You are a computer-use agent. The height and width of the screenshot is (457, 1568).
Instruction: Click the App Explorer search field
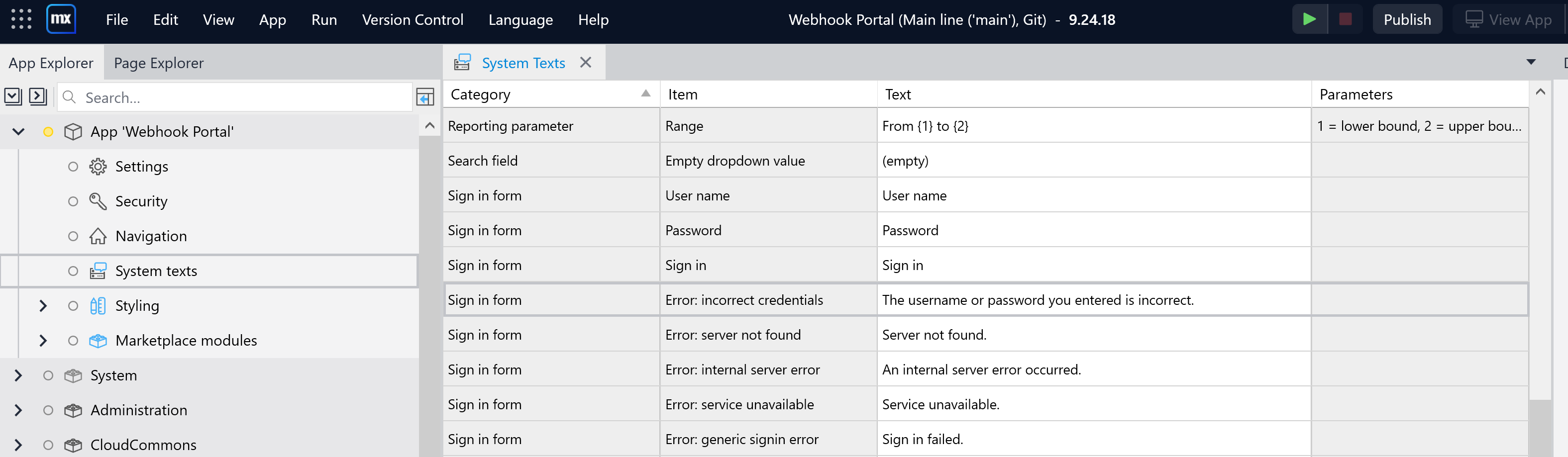(x=235, y=97)
